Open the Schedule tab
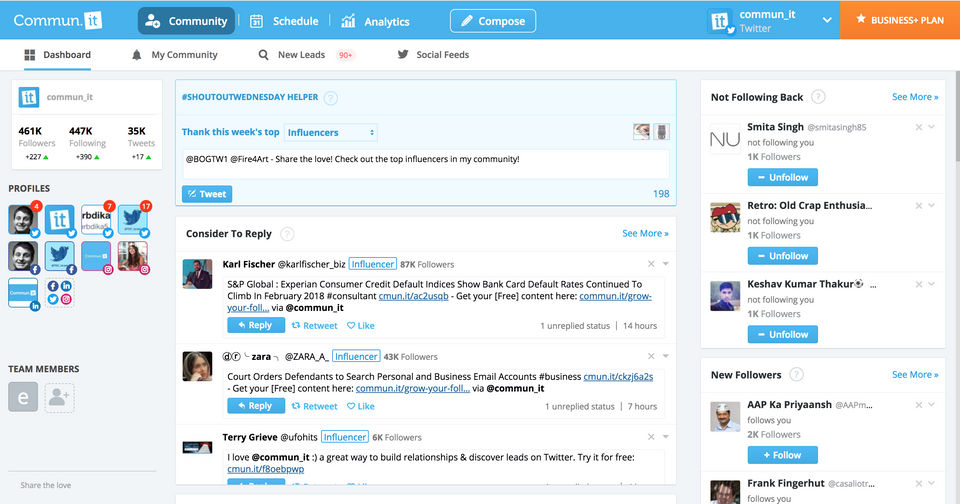Image resolution: width=960 pixels, height=504 pixels. 284,21
